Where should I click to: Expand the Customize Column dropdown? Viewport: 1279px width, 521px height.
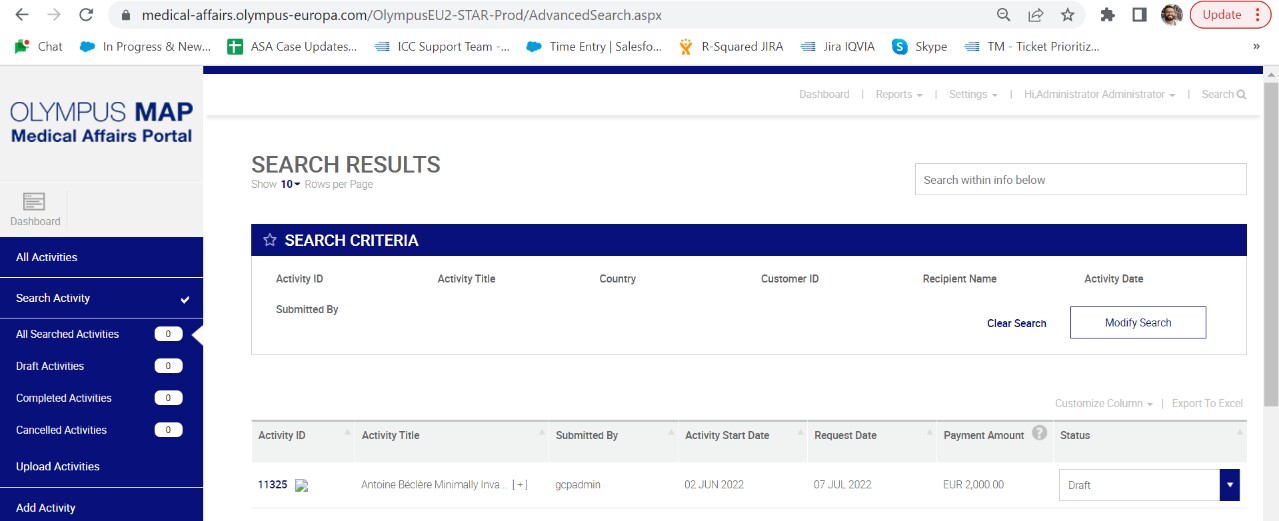coord(1103,403)
